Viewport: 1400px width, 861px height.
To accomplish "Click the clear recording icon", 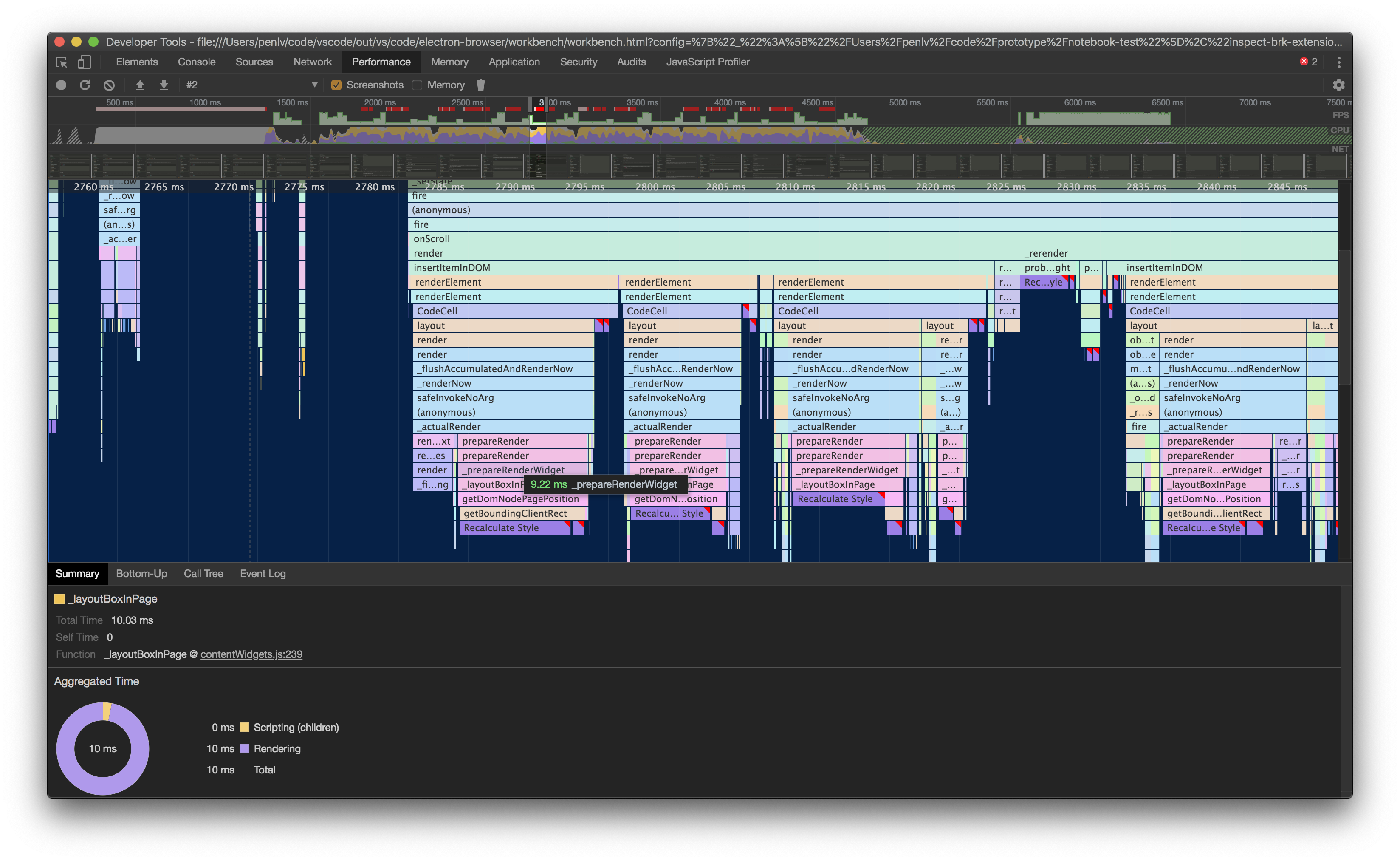I will 109,85.
